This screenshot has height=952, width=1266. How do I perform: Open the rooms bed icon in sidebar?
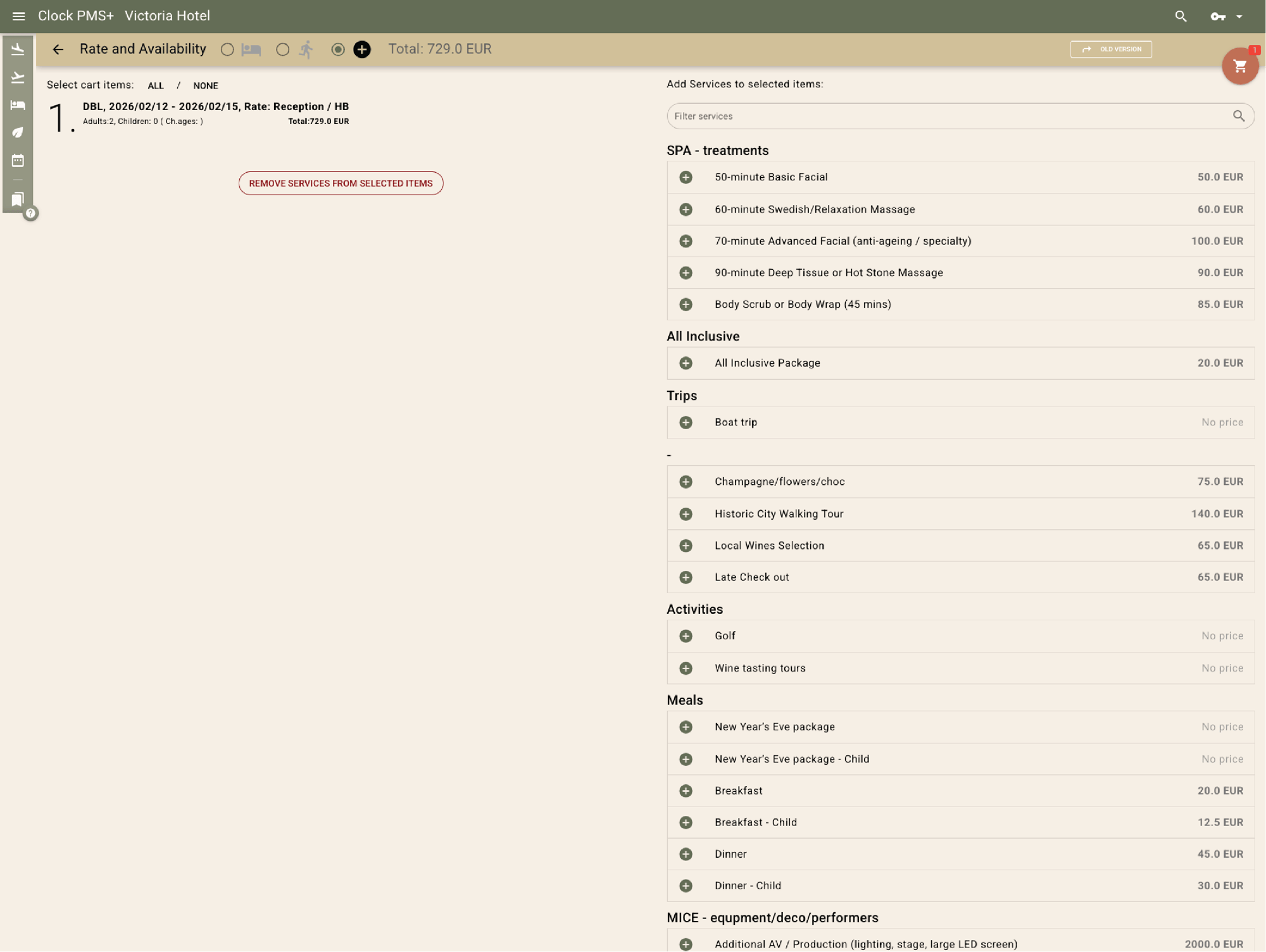[x=18, y=104]
